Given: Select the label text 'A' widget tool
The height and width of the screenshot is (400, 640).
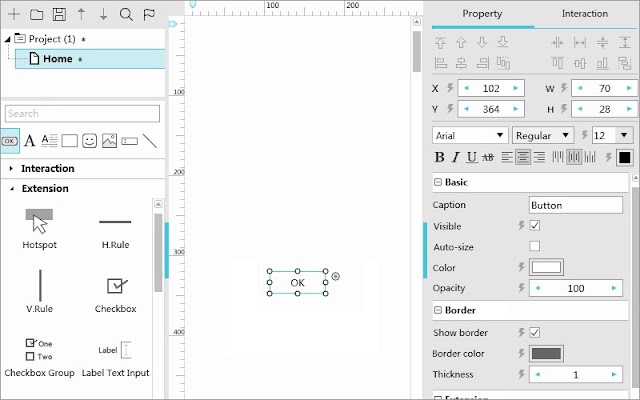Looking at the screenshot, I should pos(29,141).
